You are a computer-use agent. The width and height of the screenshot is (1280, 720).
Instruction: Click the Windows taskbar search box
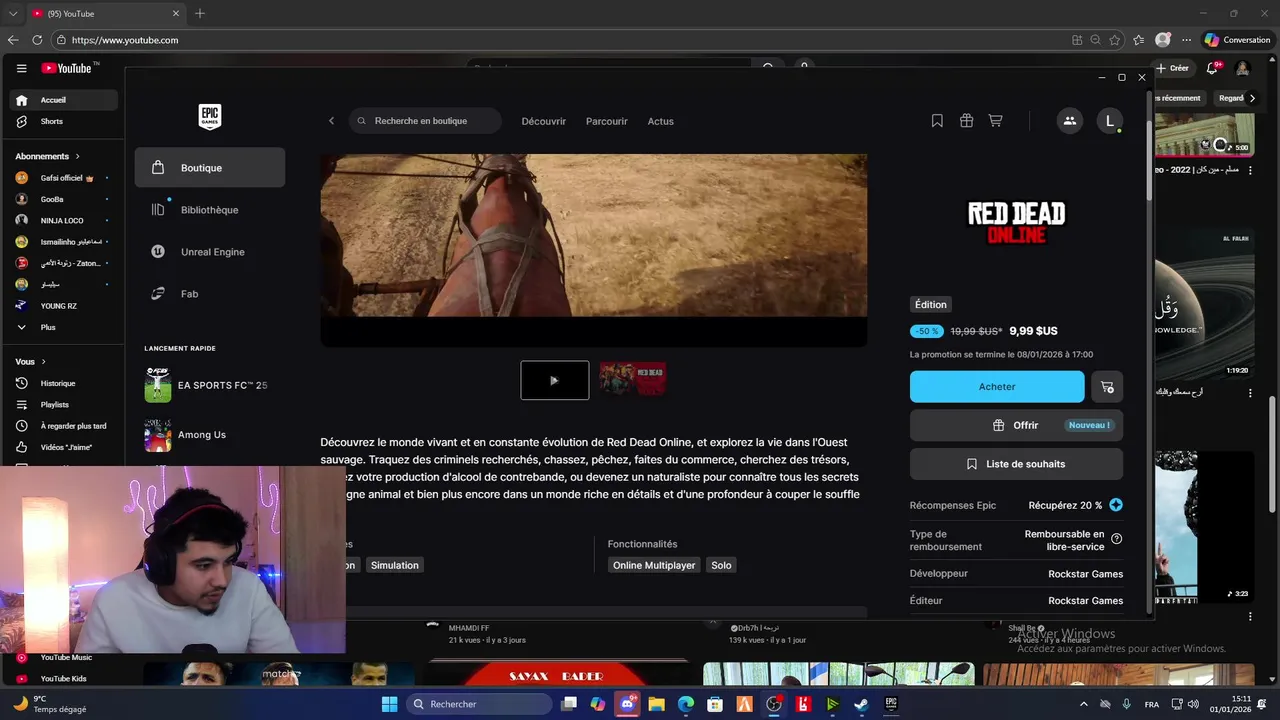click(479, 704)
